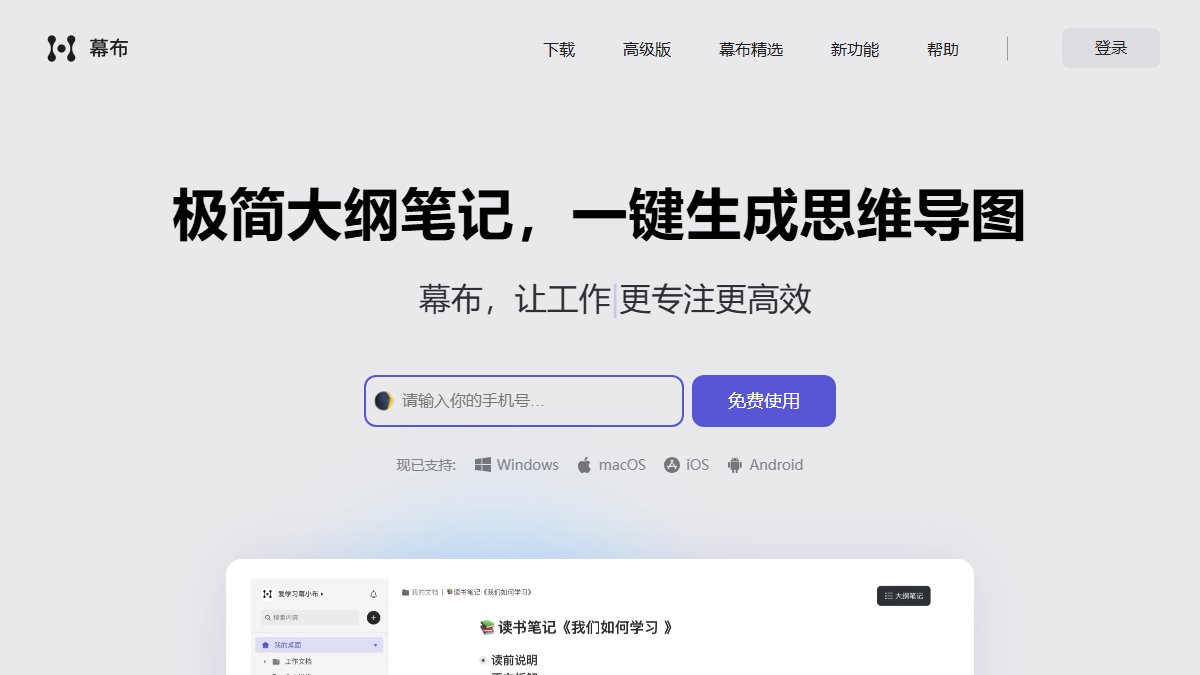Click the plus add button in the preview sidebar

[x=373, y=618]
